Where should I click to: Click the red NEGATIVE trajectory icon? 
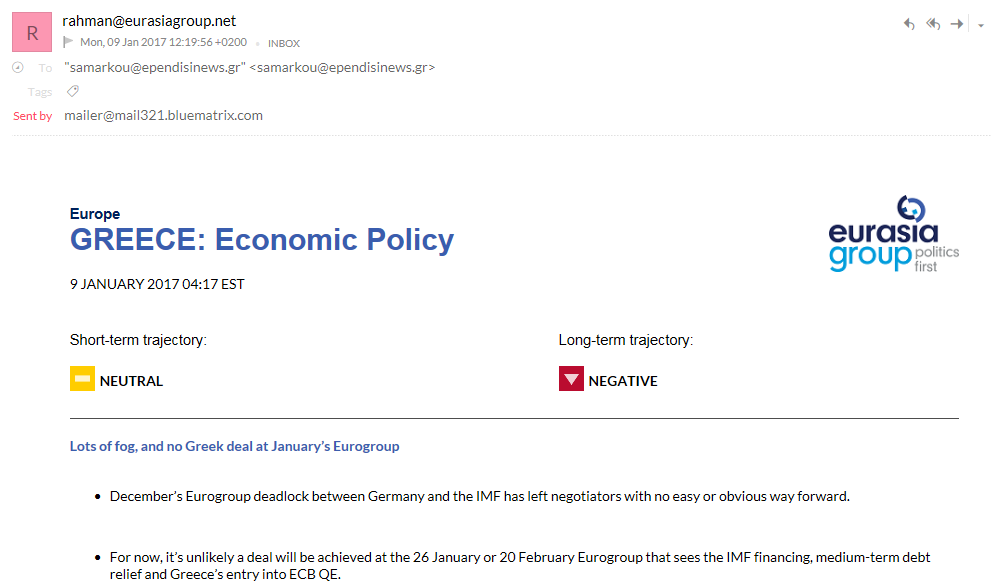pyautogui.click(x=571, y=378)
